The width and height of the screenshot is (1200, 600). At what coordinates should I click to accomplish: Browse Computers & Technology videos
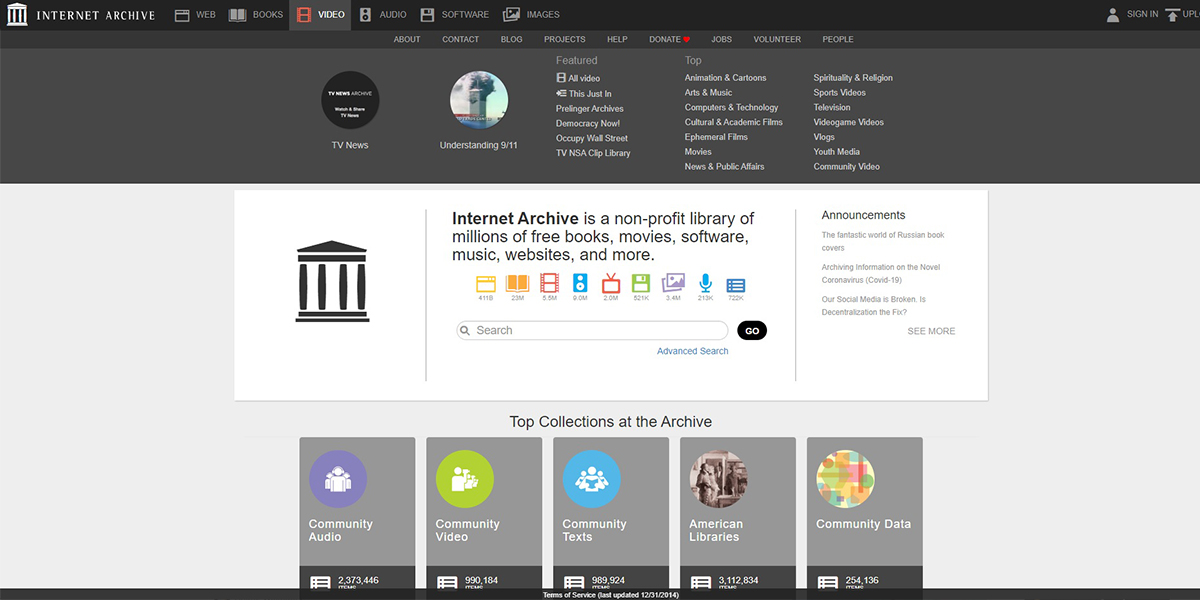tap(732, 107)
